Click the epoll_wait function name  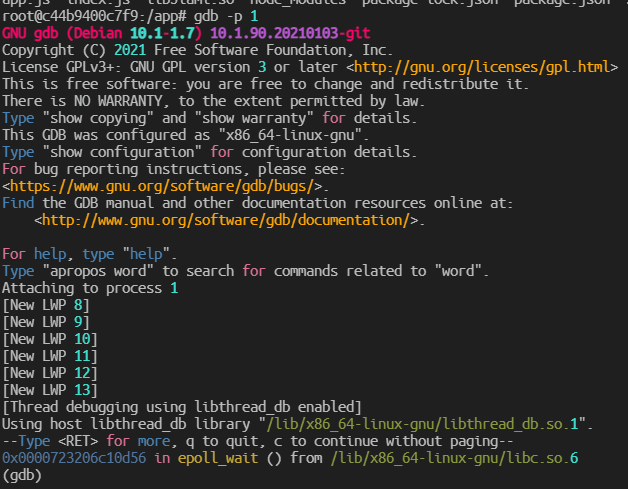218,459
